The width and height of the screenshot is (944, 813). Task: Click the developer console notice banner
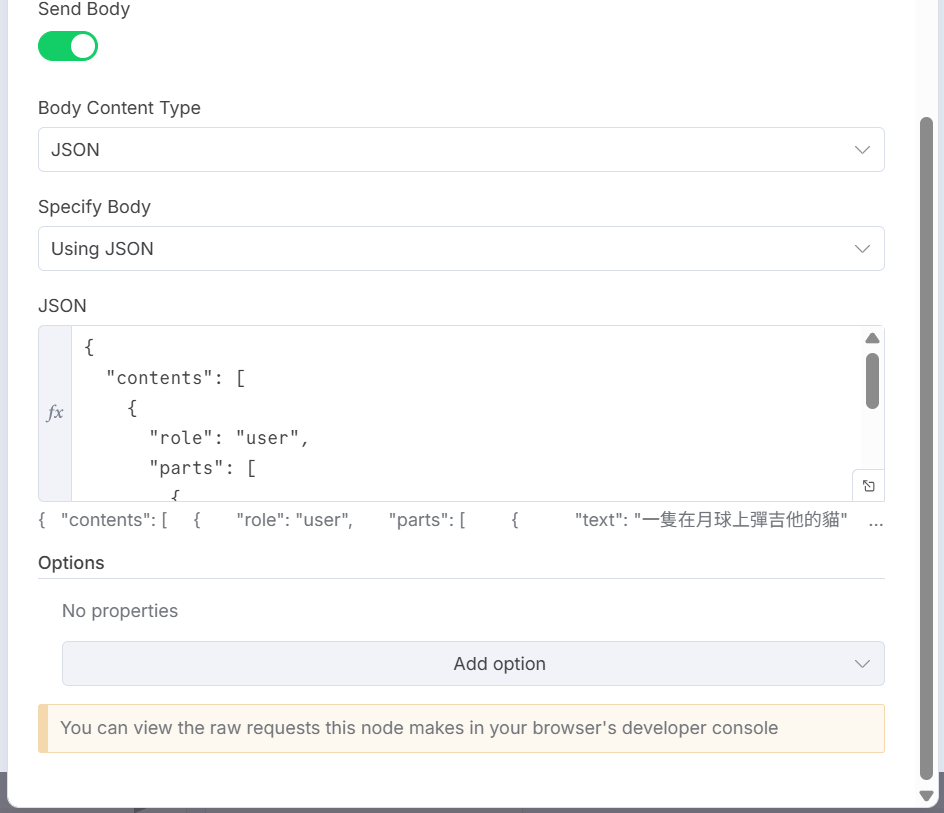point(461,728)
